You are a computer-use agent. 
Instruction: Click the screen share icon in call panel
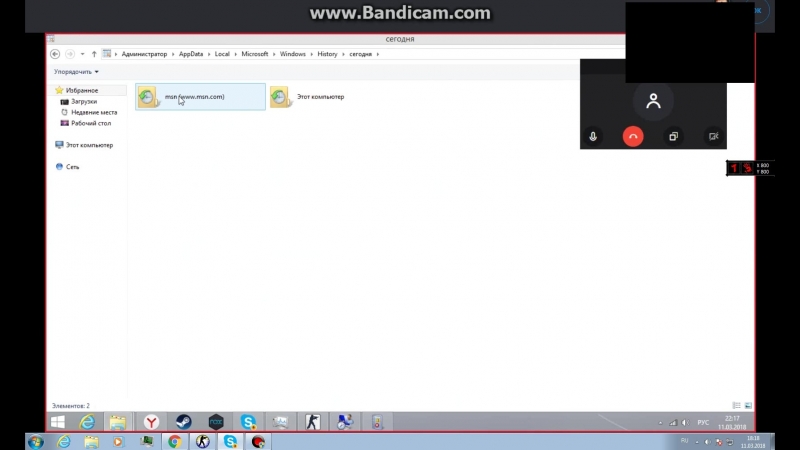673,136
